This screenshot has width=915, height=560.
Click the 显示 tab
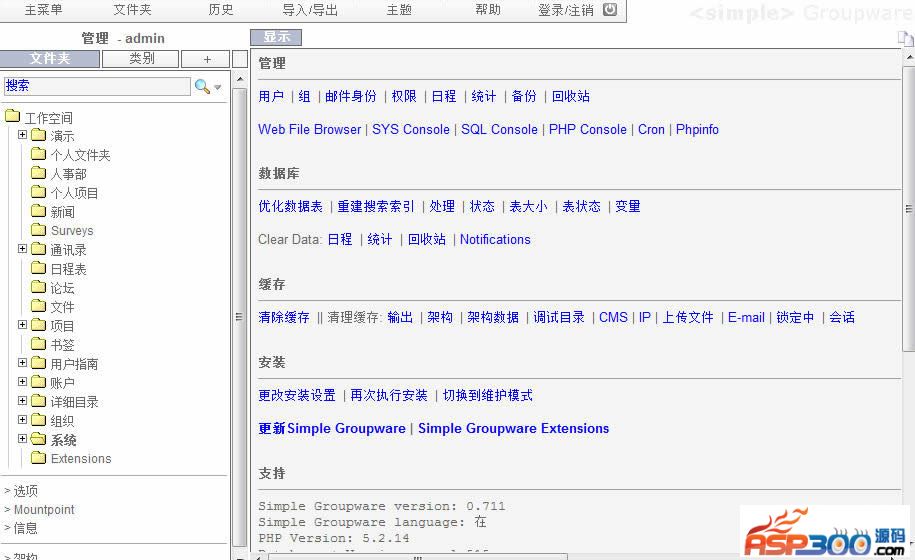276,37
